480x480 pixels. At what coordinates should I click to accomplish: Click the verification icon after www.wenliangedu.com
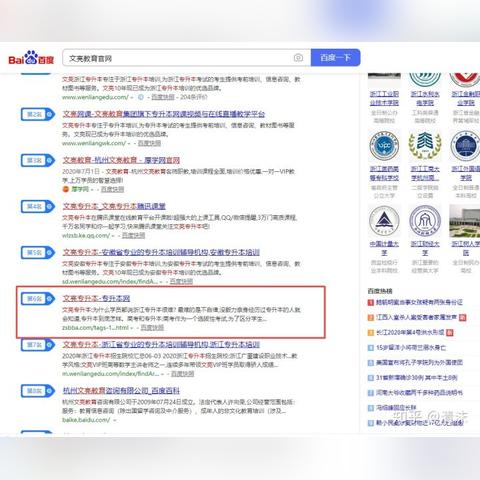click(x=141, y=97)
